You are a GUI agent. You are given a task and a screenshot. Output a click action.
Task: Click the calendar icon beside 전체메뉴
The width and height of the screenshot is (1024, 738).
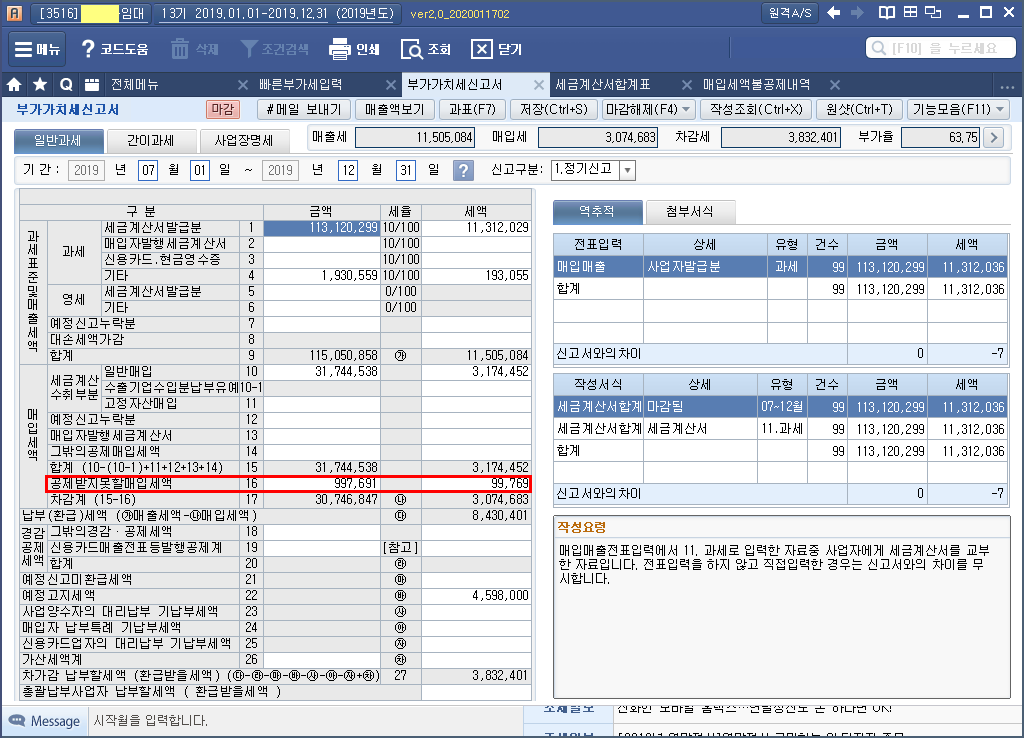point(92,84)
